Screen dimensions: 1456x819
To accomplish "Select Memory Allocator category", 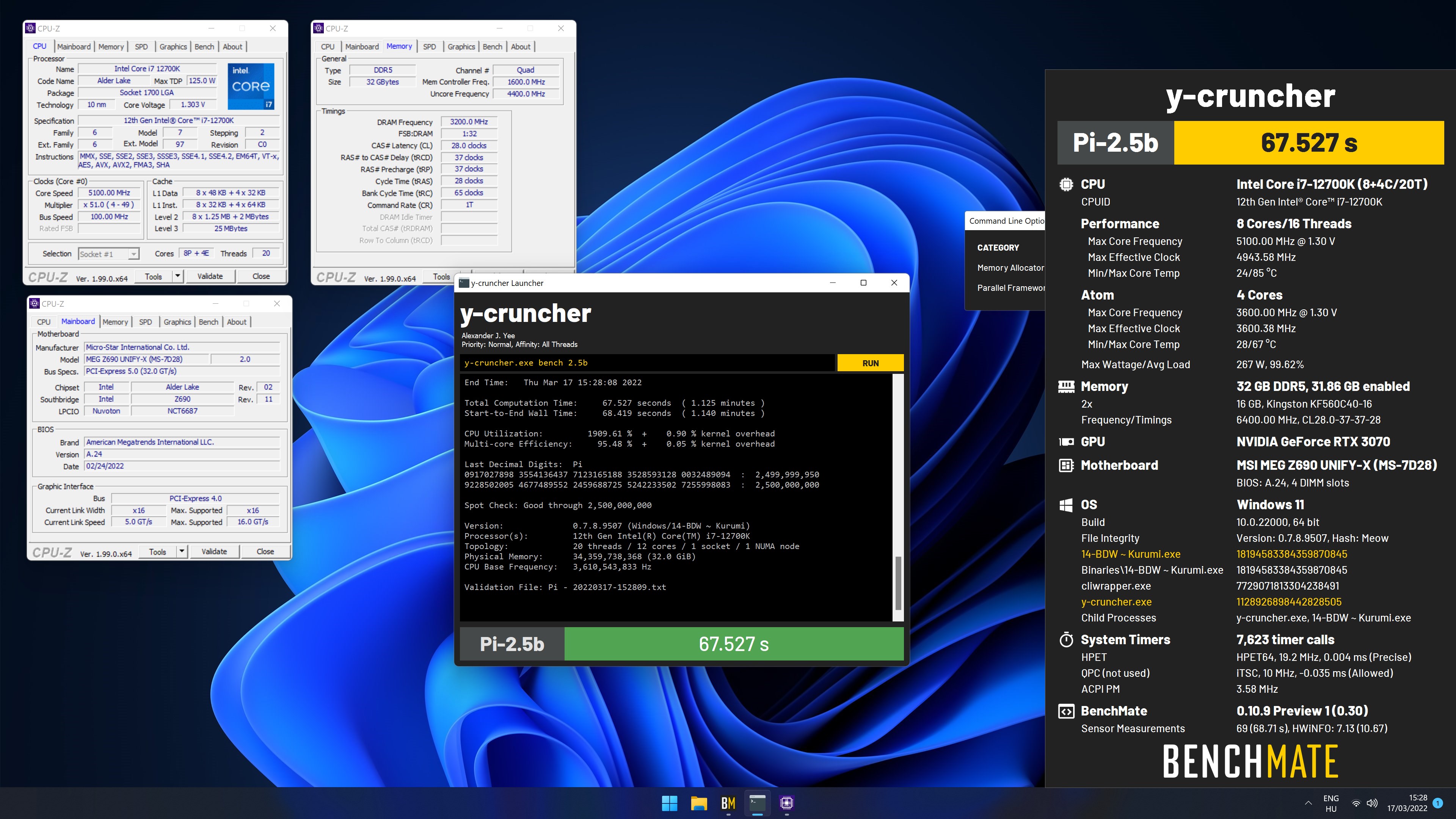I will pos(1010,268).
